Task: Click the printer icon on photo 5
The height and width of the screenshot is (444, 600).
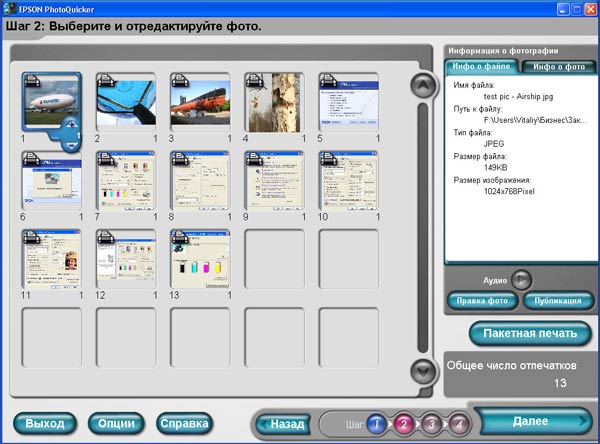Action: coord(329,79)
